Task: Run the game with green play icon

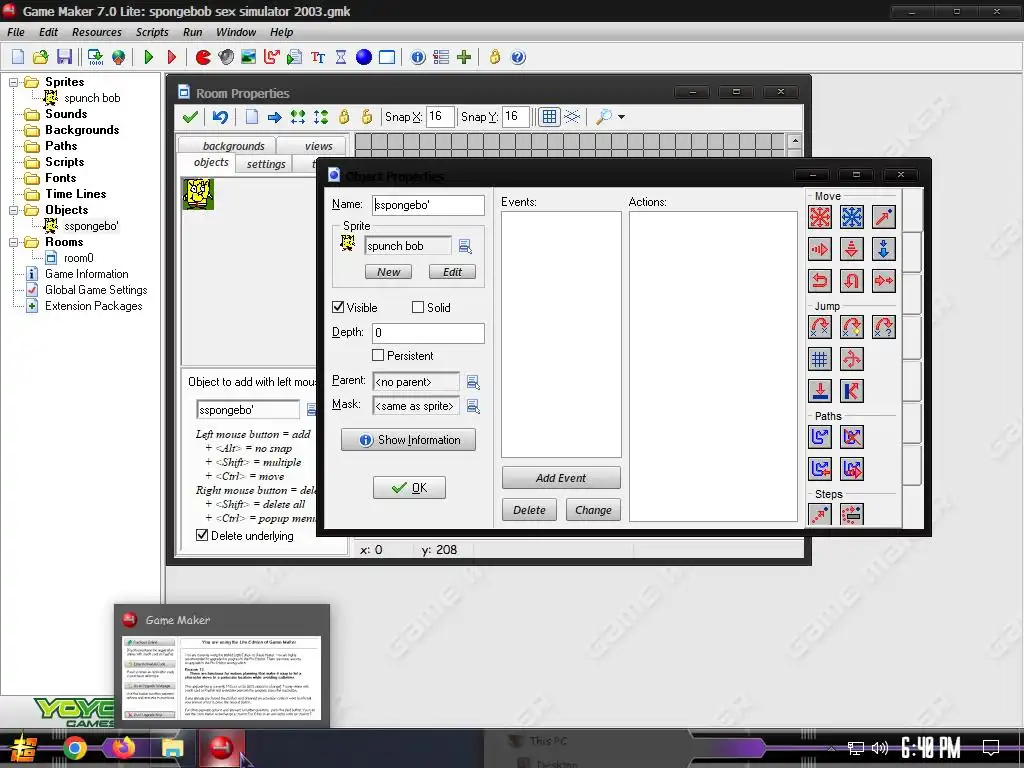Action: point(149,57)
